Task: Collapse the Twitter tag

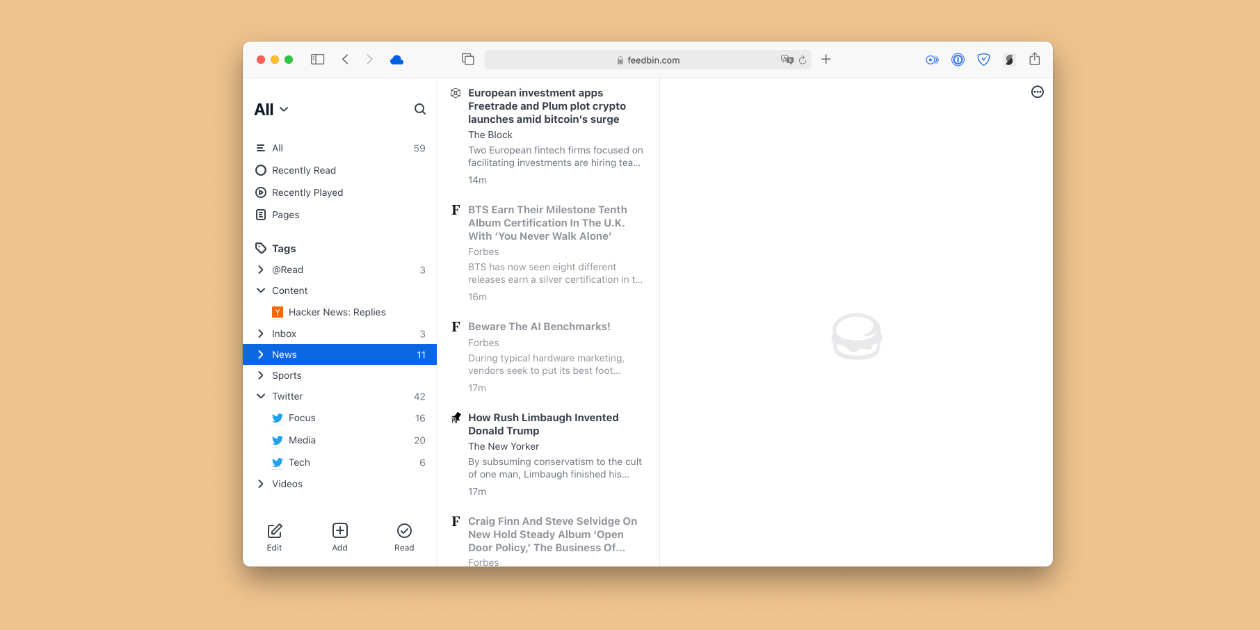Action: pos(261,397)
